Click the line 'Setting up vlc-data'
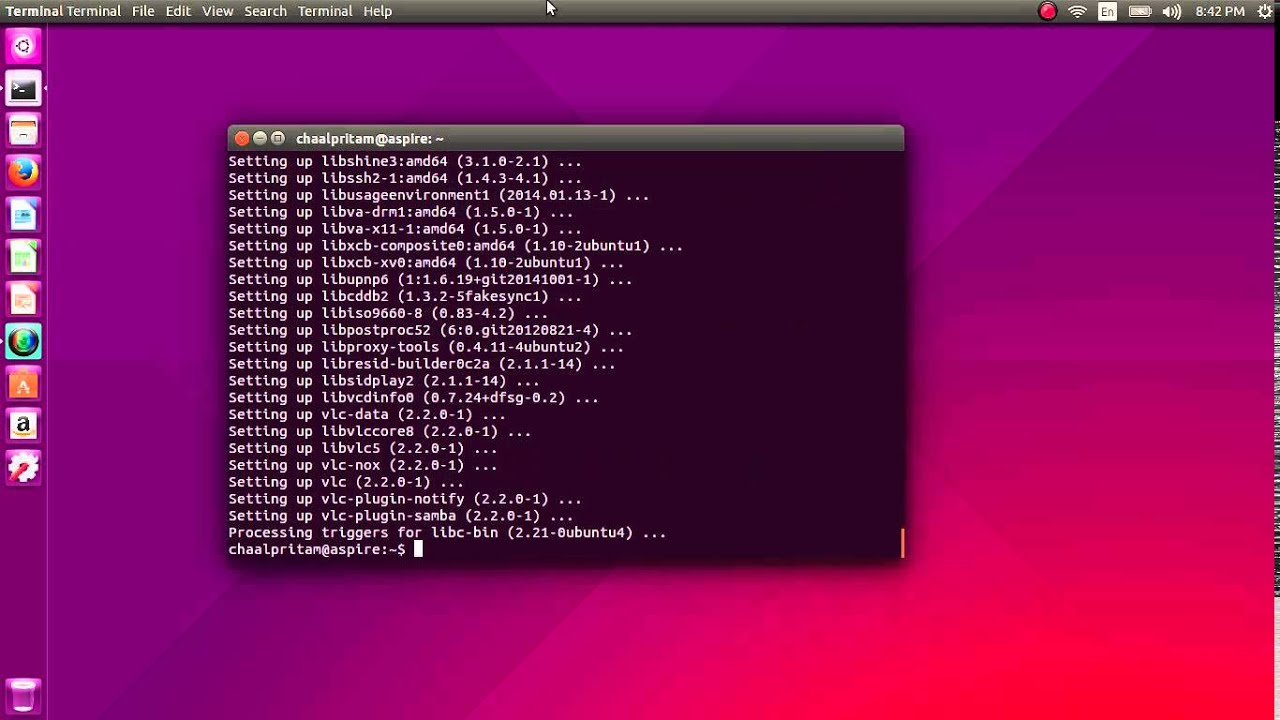 coord(367,414)
